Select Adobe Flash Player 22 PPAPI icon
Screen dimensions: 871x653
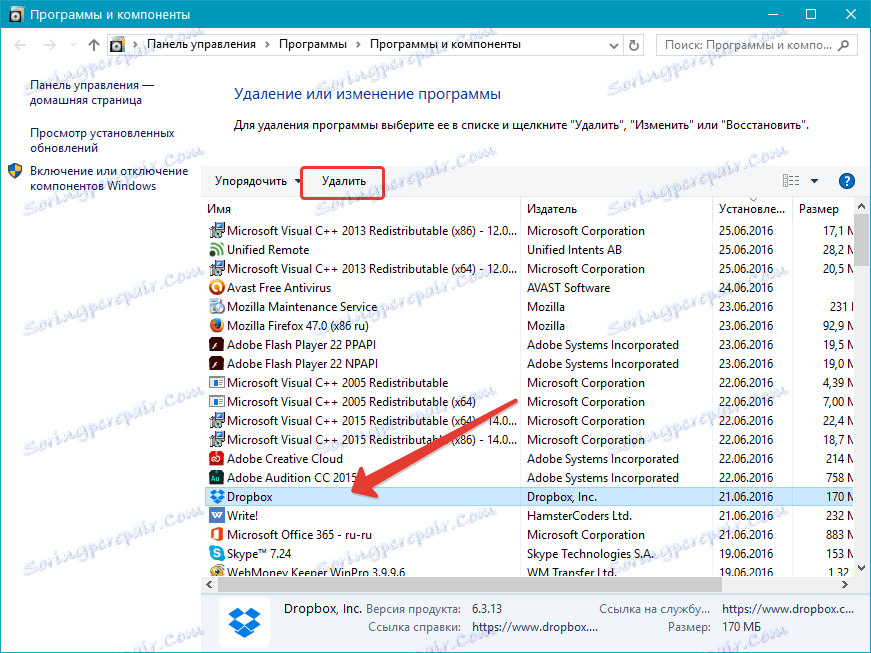click(x=216, y=345)
